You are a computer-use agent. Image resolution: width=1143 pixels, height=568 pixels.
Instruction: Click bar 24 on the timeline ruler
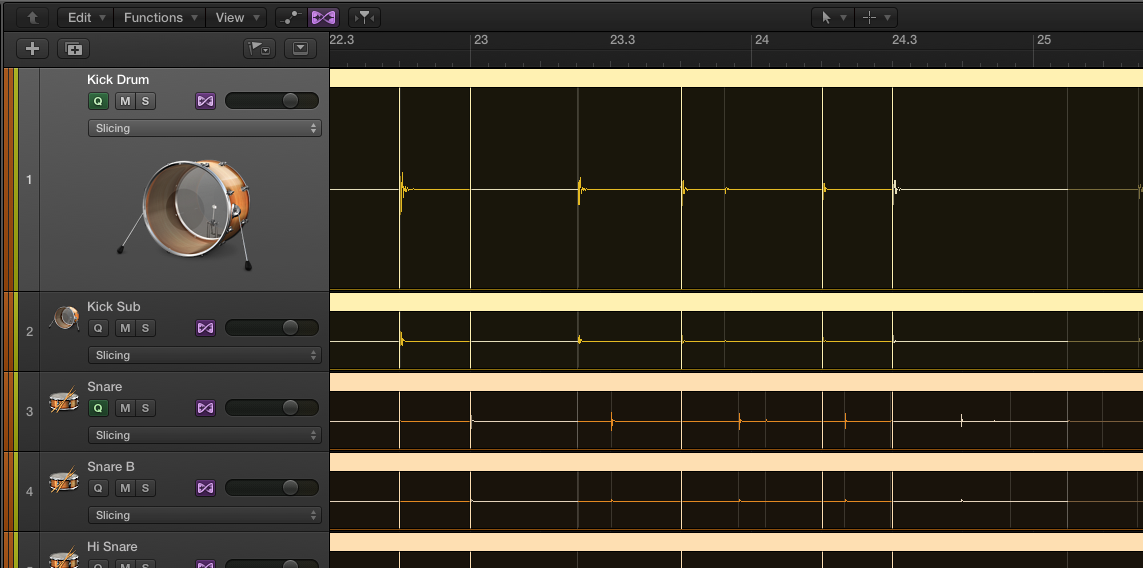[x=762, y=41]
